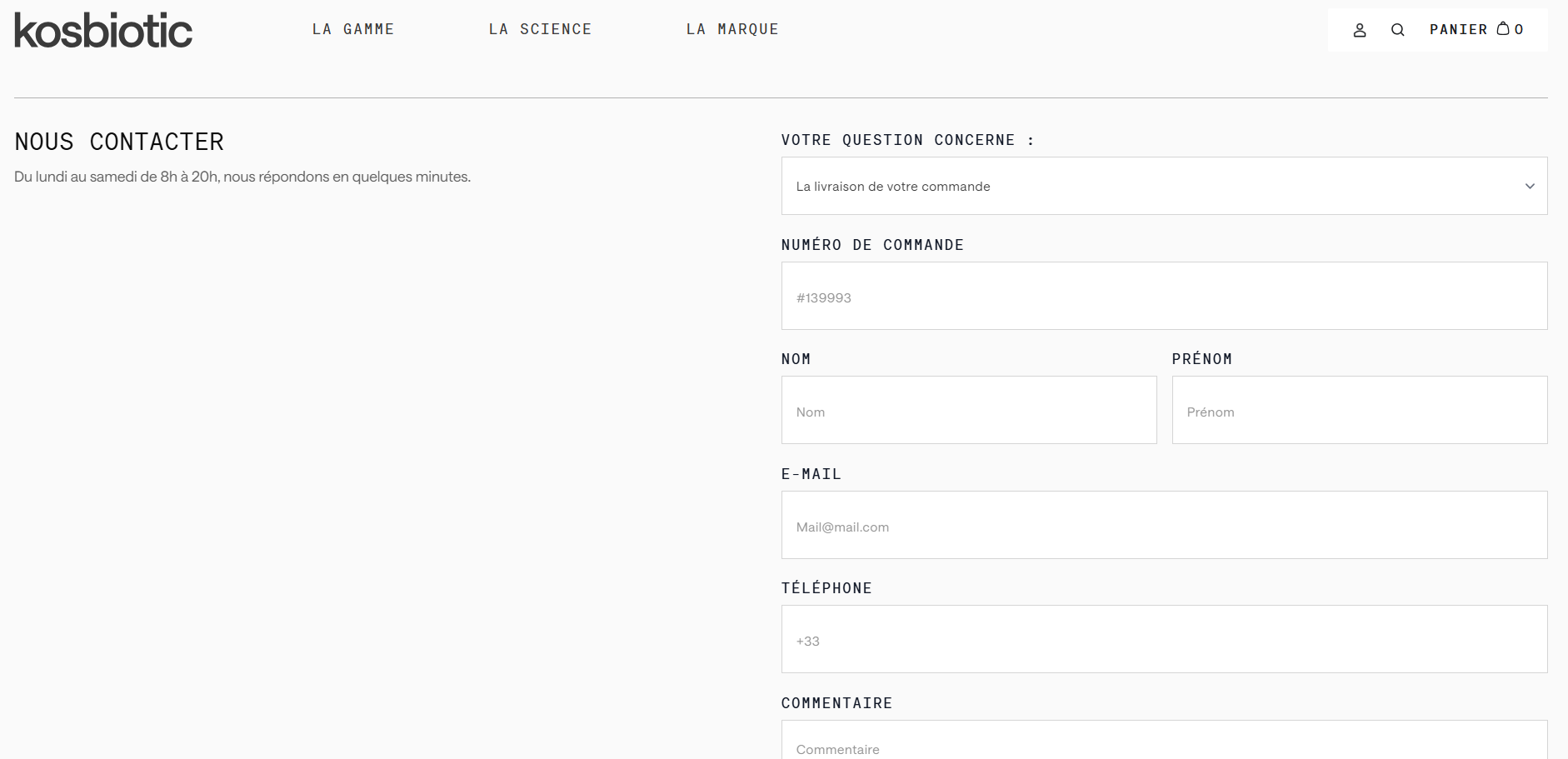Click the kosbiotic logo

pyautogui.click(x=103, y=31)
